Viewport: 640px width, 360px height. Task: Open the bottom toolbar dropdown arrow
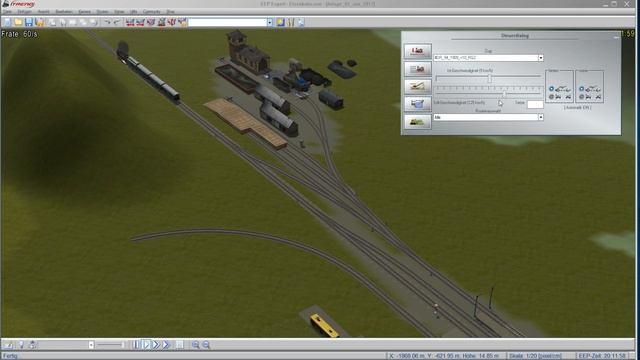pos(91,345)
